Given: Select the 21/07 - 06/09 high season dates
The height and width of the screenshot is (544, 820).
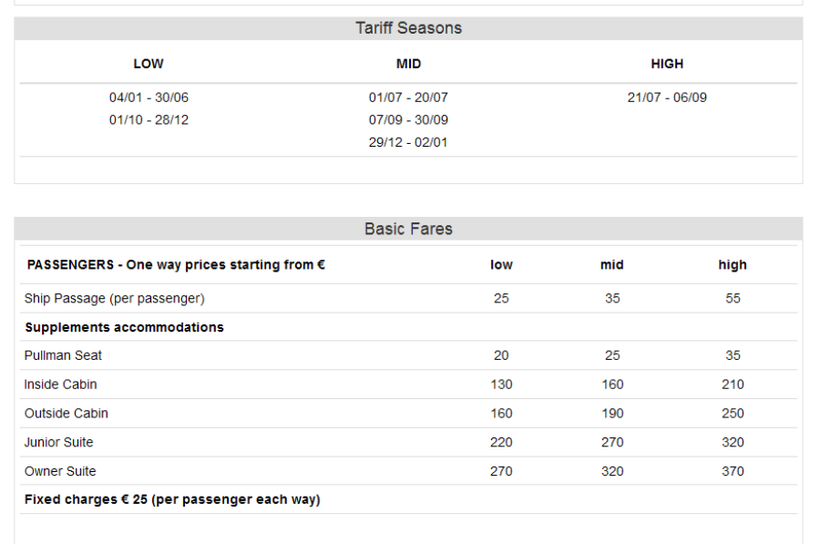Looking at the screenshot, I should point(667,98).
